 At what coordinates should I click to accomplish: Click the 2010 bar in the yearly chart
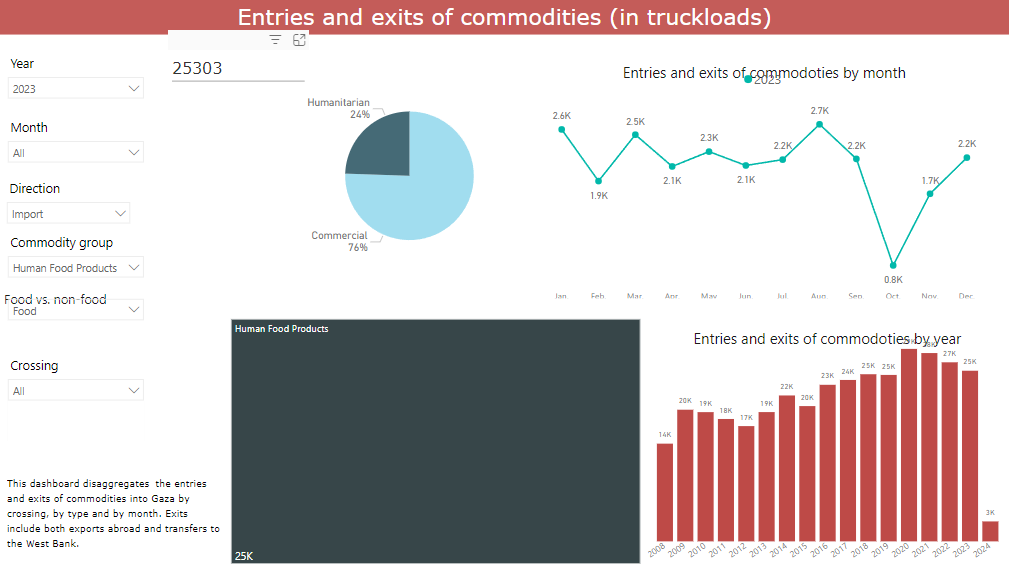(706, 477)
